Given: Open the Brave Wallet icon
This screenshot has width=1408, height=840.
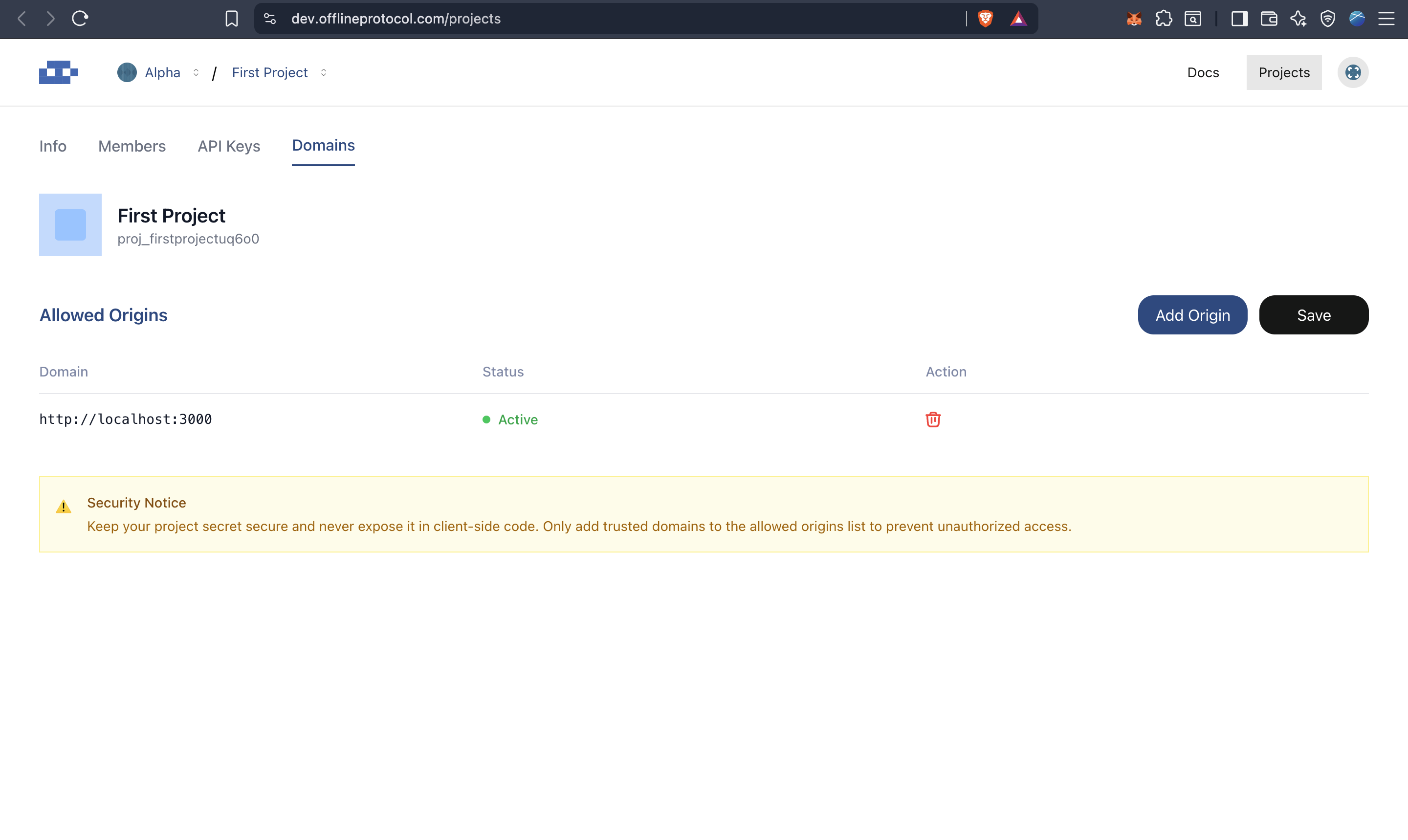Looking at the screenshot, I should pos(1269,19).
